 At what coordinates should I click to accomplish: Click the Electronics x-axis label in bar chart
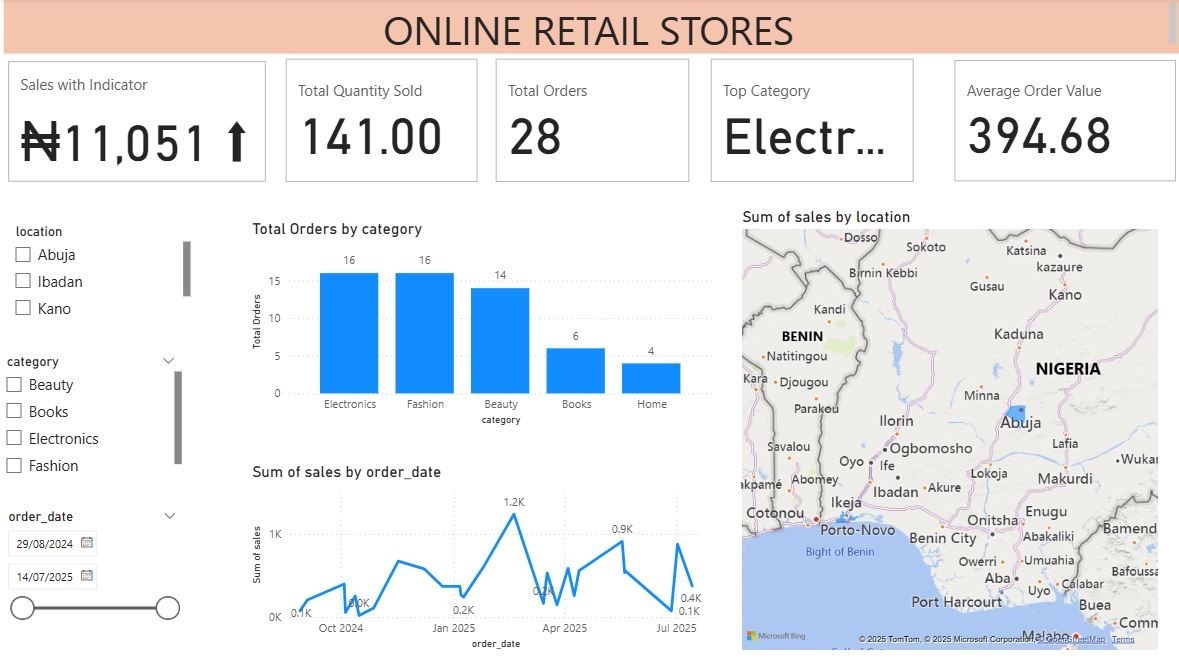coord(350,404)
